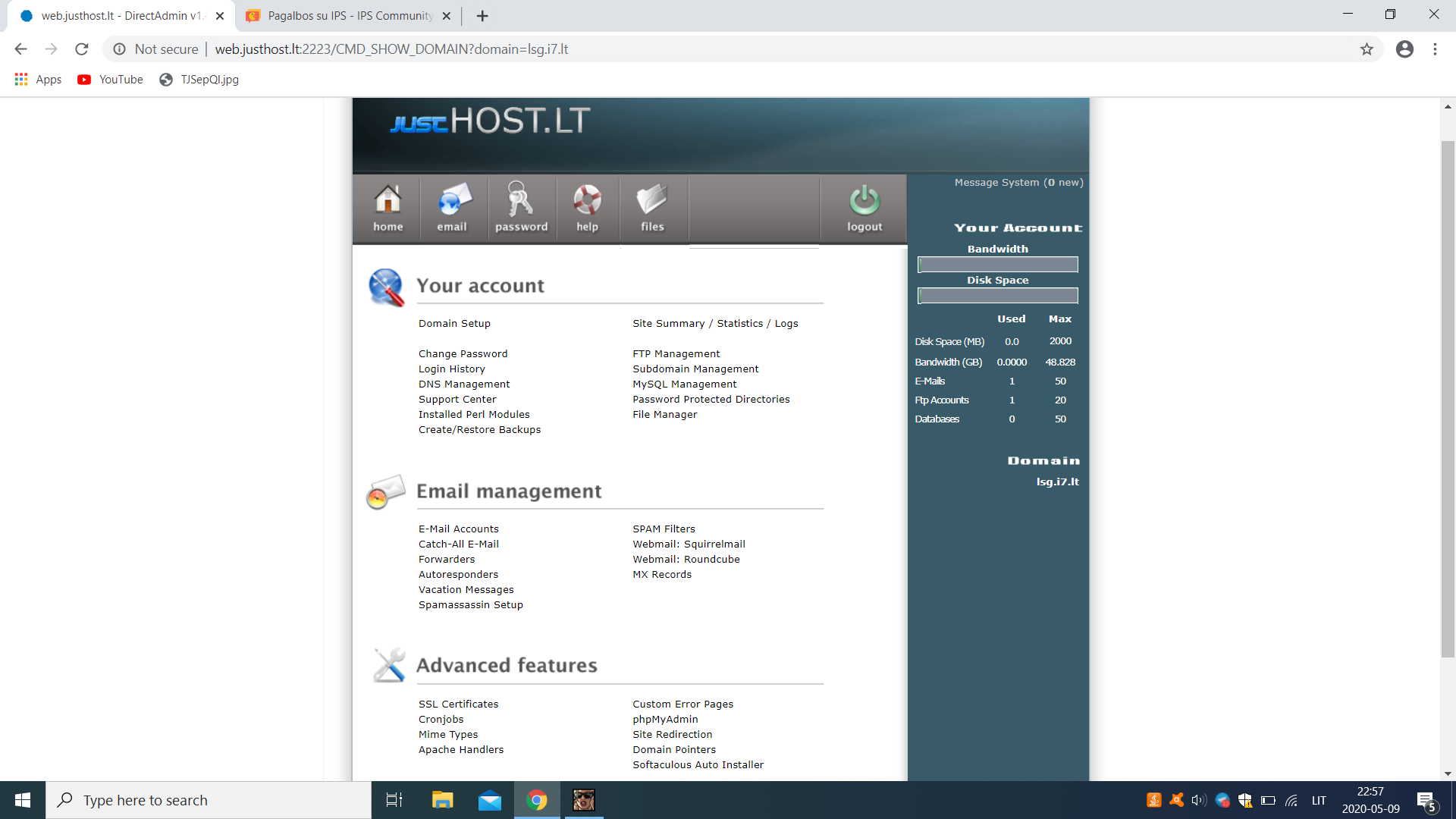Open a new browser tab
The image size is (1456, 819).
click(482, 16)
